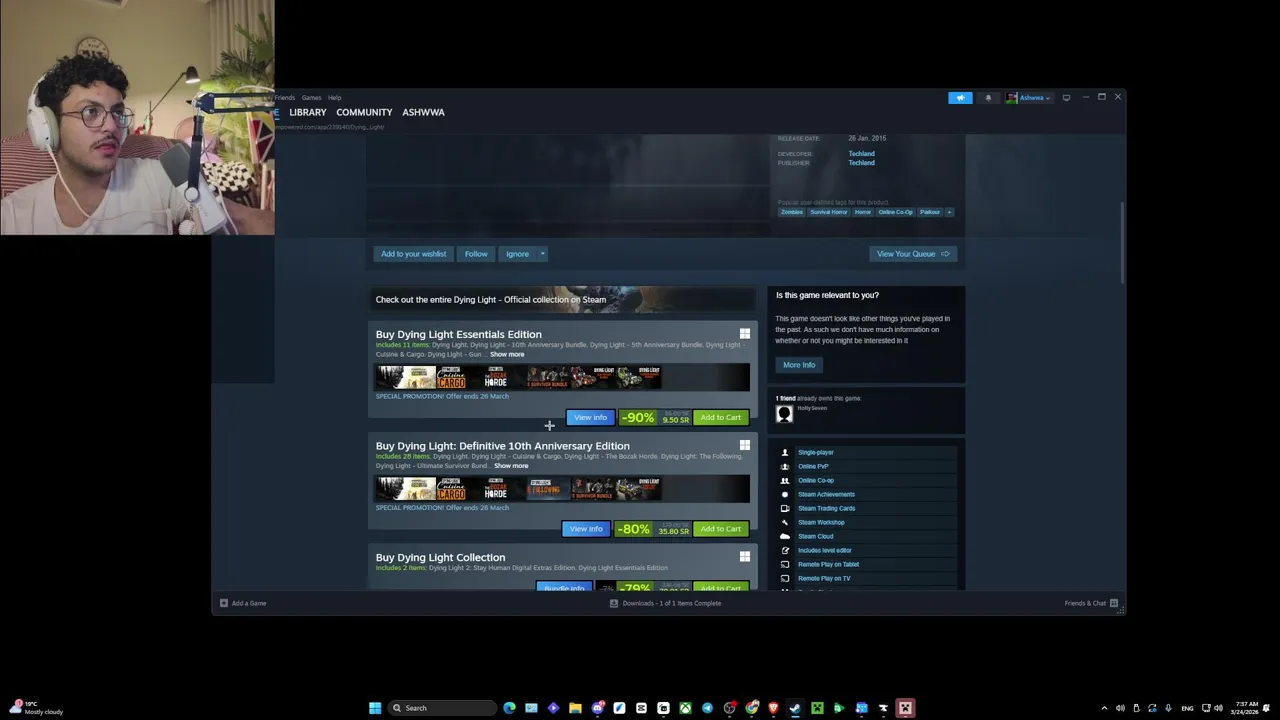Click the level editor pencil icon
This screenshot has height=720, width=1280.
(784, 550)
